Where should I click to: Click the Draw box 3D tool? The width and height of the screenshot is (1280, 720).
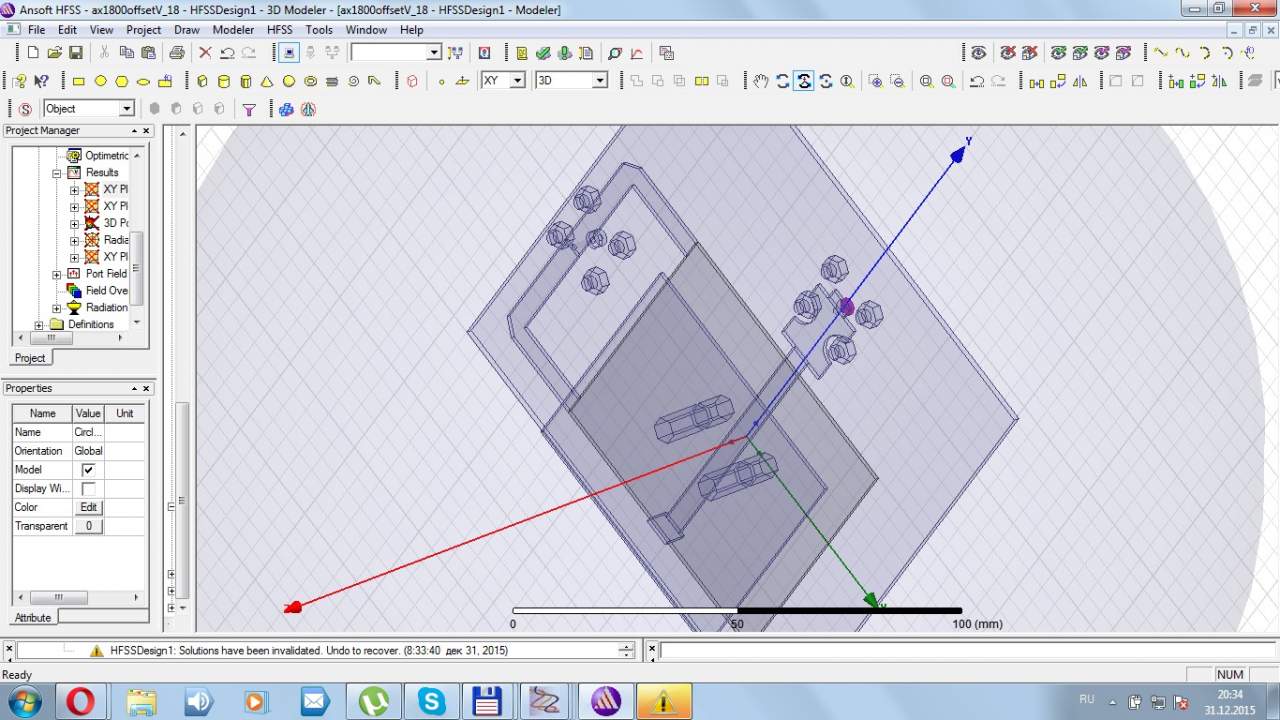click(x=202, y=81)
